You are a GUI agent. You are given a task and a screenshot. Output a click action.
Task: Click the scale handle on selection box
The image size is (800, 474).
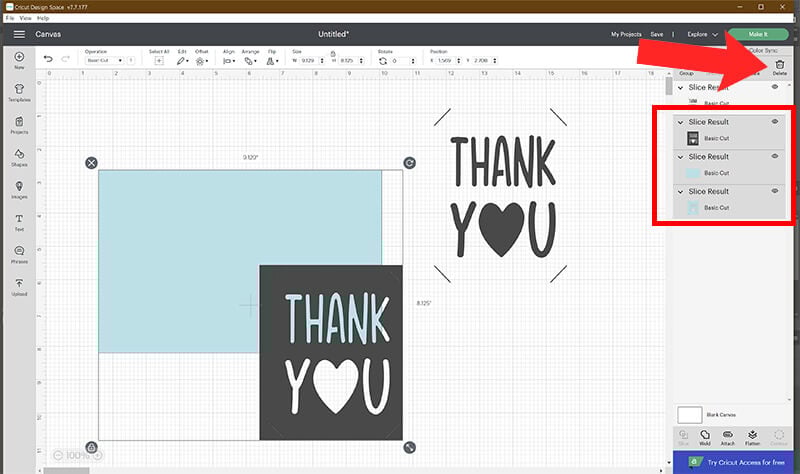[x=409, y=447]
